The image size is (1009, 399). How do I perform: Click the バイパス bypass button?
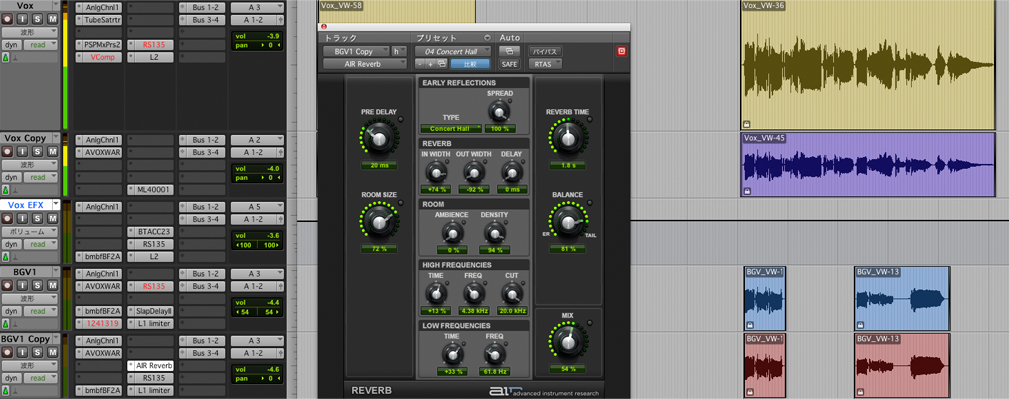coord(546,51)
